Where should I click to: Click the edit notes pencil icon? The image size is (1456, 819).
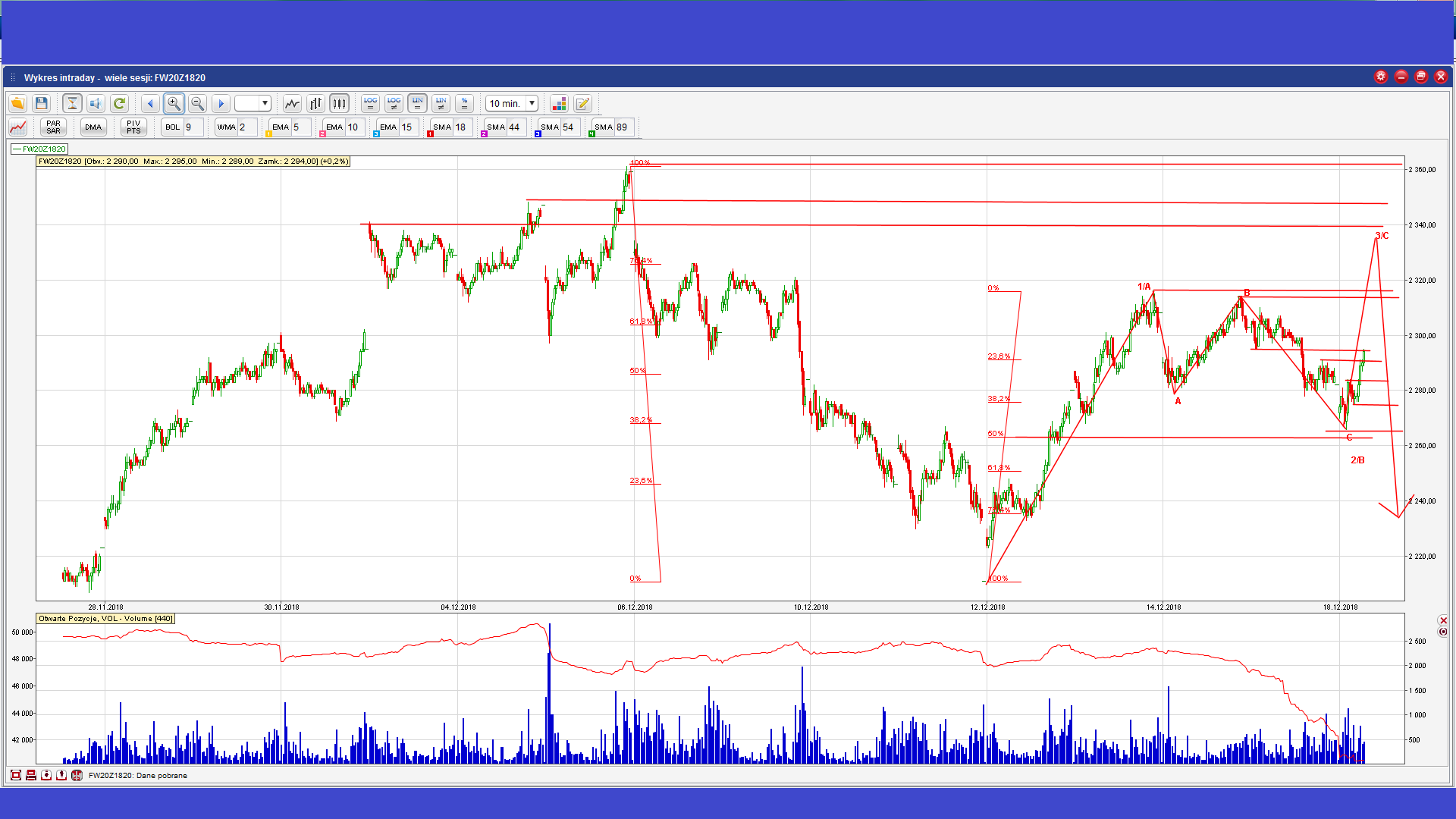[582, 104]
